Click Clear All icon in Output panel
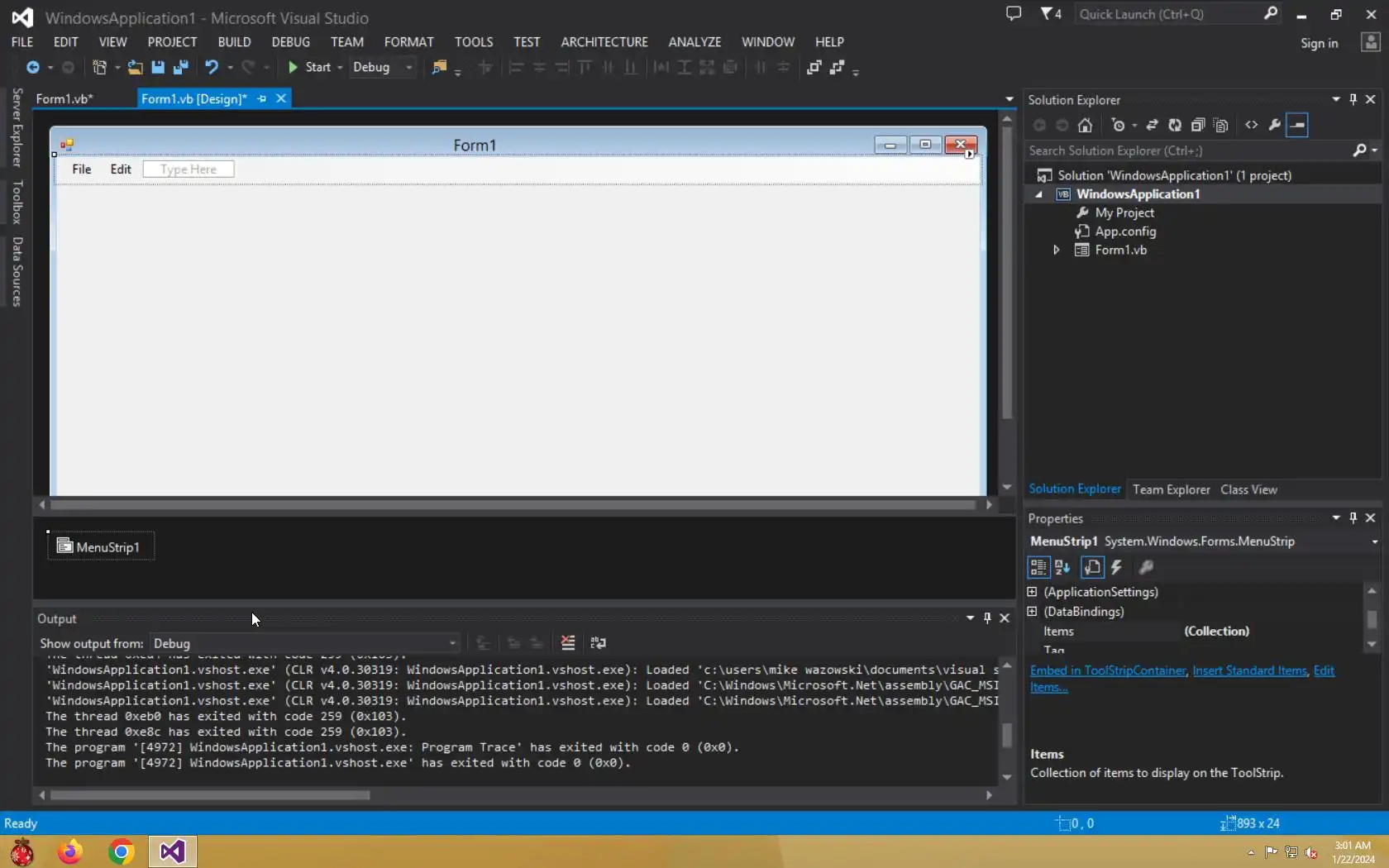The image size is (1389, 868). click(568, 643)
